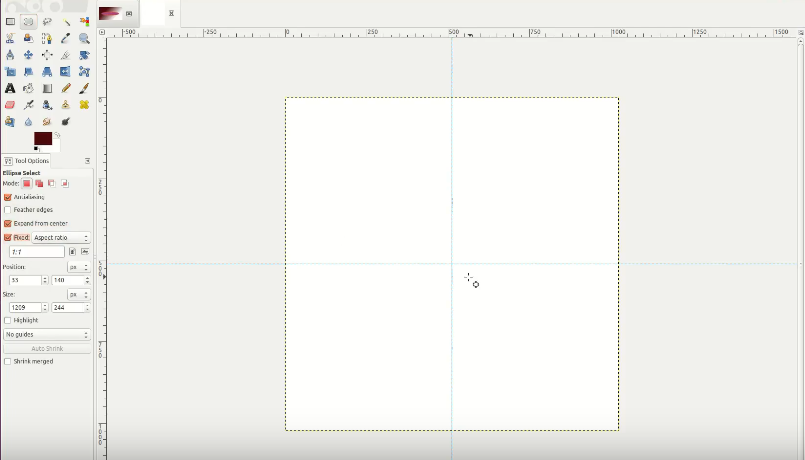This screenshot has height=460, width=805.
Task: Select the Perspective Clone tool
Action: (x=10, y=122)
